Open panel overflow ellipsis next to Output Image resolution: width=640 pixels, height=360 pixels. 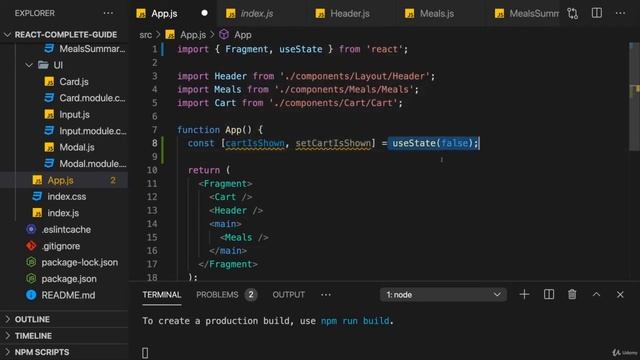pyautogui.click(x=326, y=295)
